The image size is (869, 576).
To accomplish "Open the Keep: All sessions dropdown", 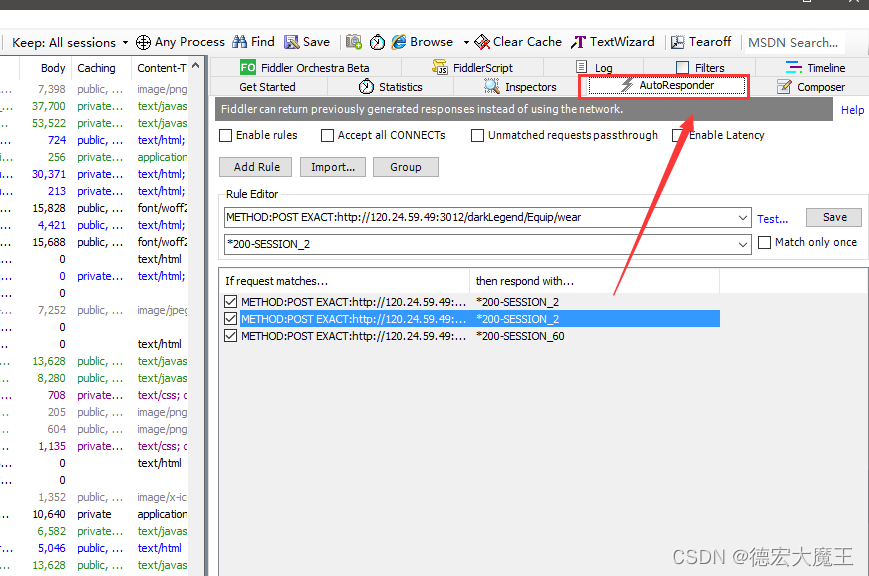I will click(x=125, y=43).
